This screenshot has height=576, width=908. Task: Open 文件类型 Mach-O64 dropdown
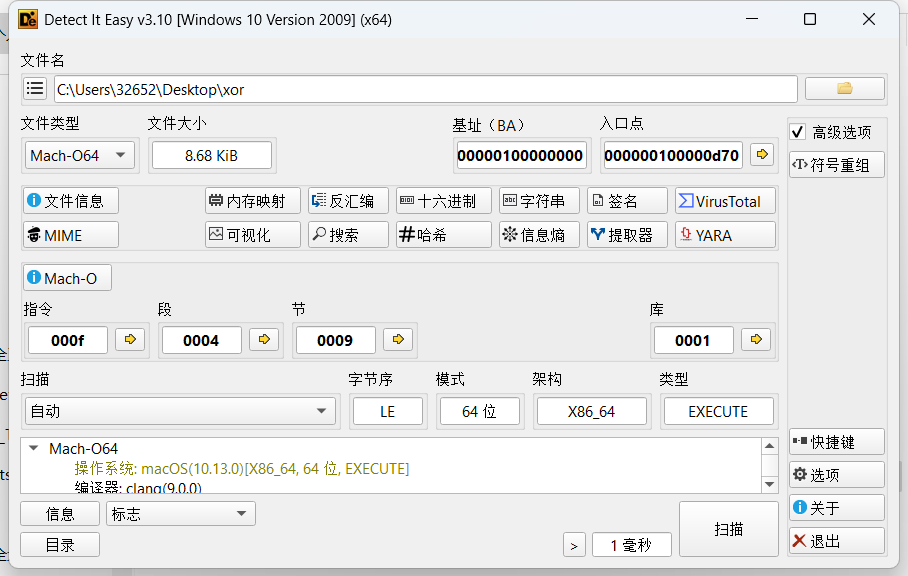[x=79, y=155]
